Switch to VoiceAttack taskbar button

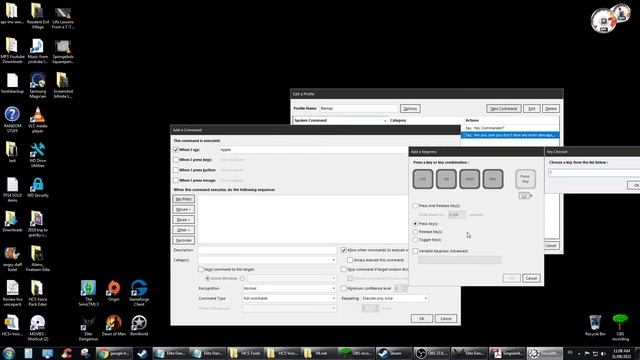pyautogui.click(x=544, y=353)
